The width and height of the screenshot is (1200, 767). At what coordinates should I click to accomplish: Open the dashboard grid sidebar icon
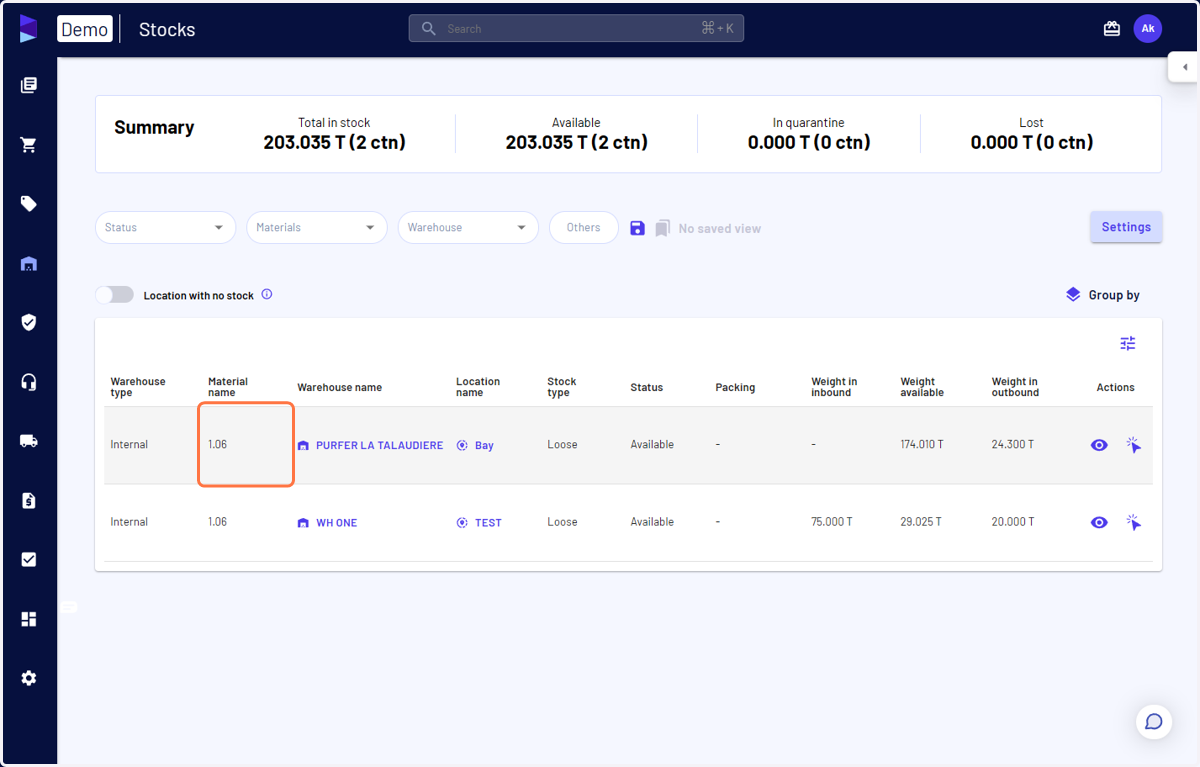pos(29,619)
